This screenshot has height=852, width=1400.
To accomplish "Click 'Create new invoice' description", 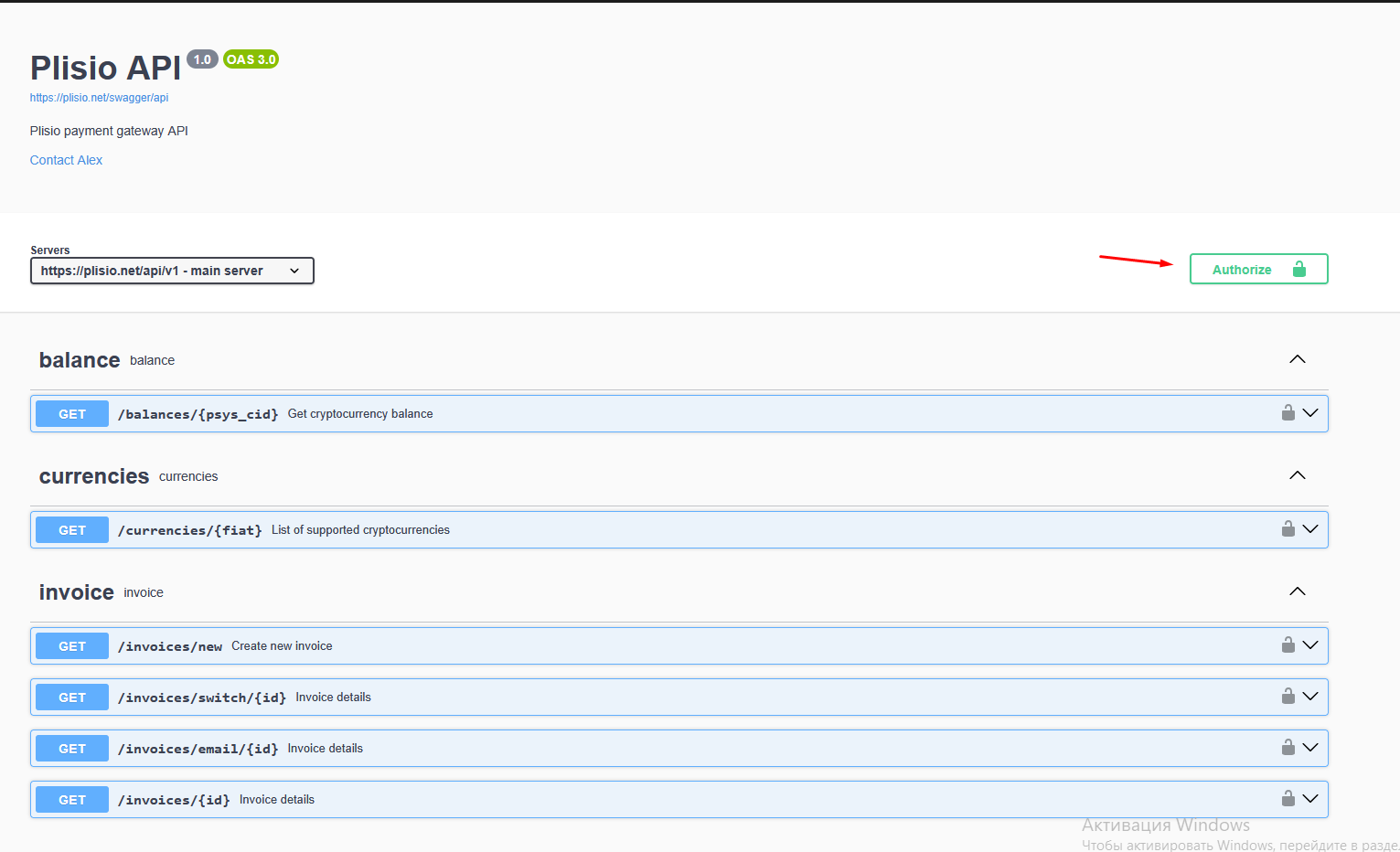I will [282, 646].
